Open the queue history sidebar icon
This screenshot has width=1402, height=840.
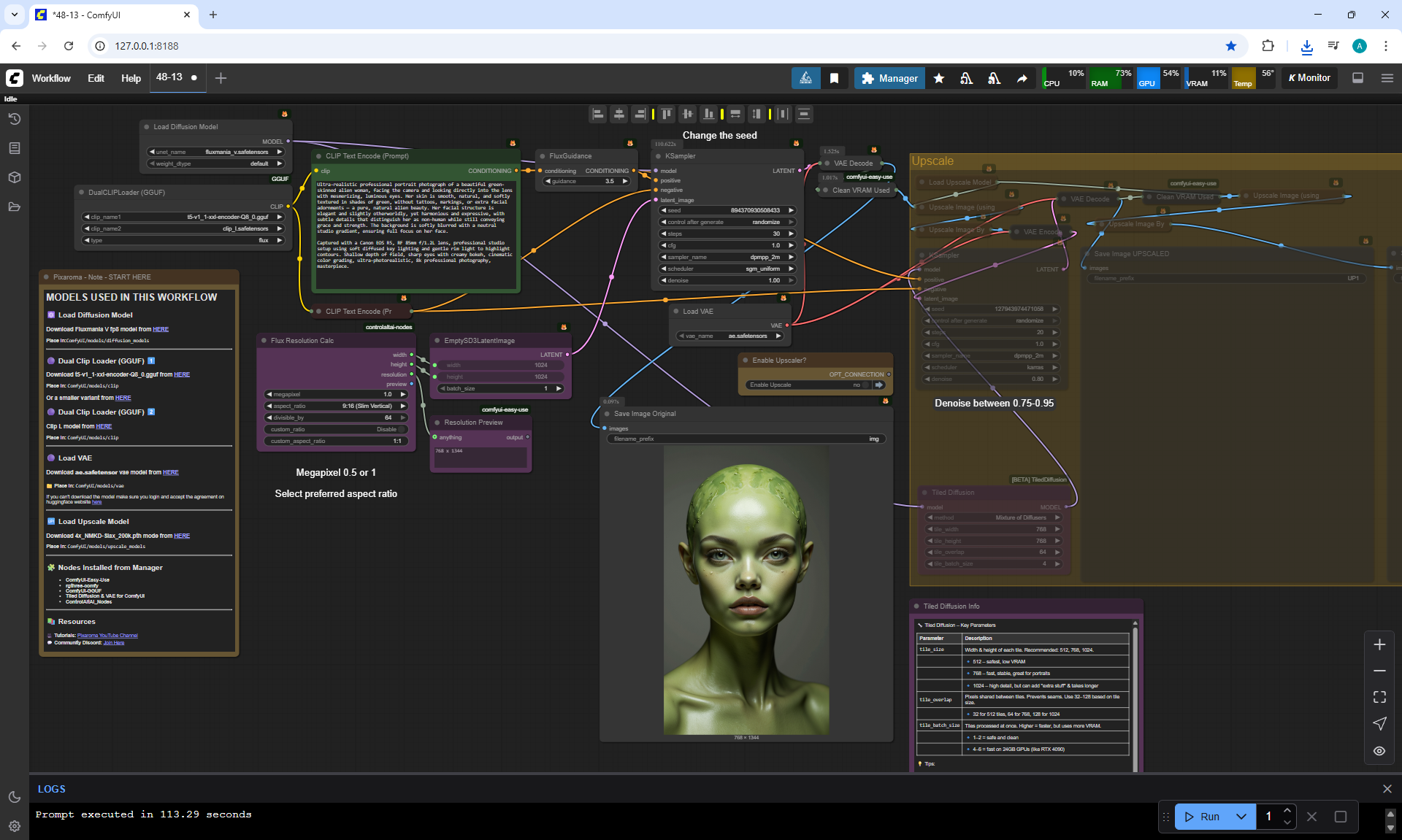(14, 119)
